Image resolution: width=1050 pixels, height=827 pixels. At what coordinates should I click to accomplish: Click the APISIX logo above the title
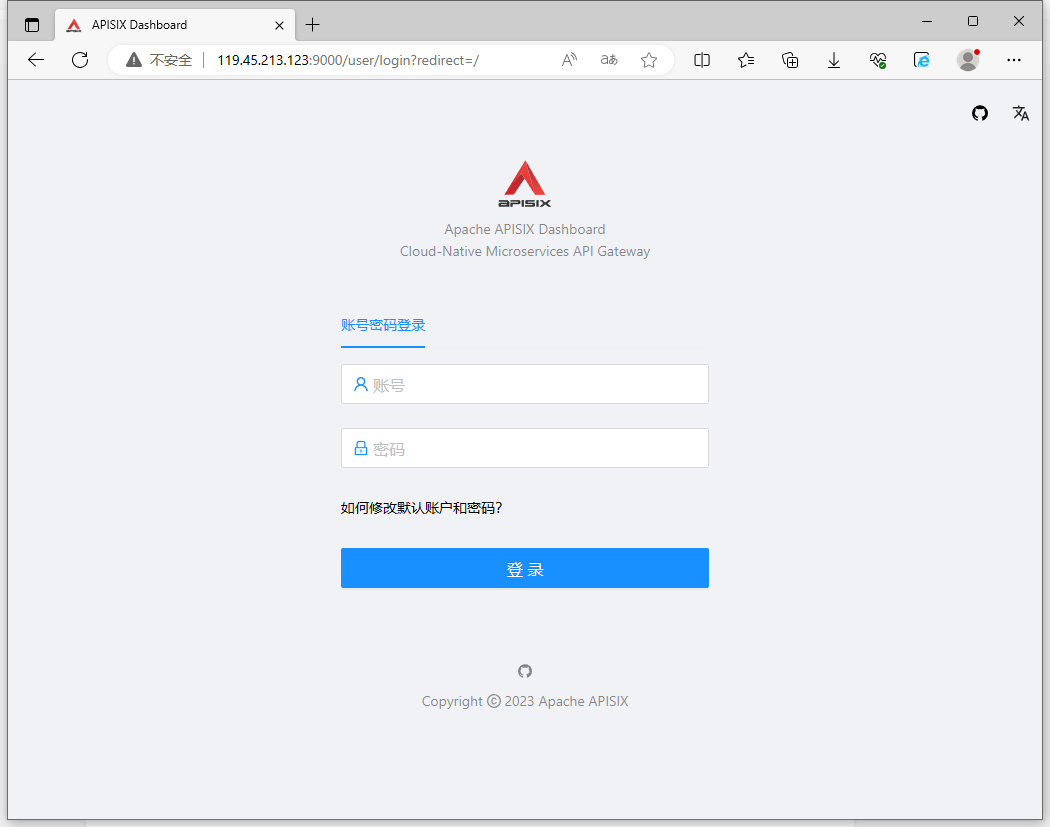[525, 183]
